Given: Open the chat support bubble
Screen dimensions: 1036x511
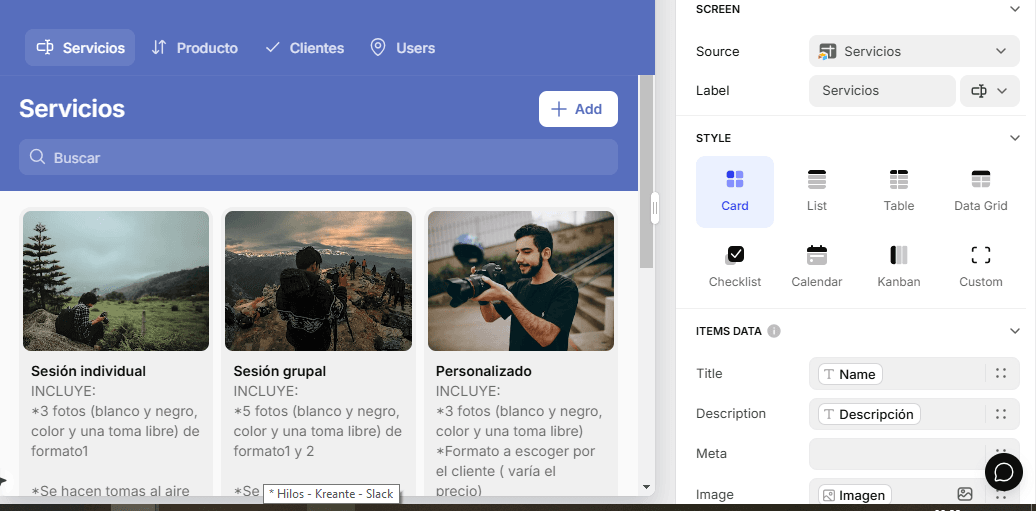Looking at the screenshot, I should click(x=1004, y=472).
